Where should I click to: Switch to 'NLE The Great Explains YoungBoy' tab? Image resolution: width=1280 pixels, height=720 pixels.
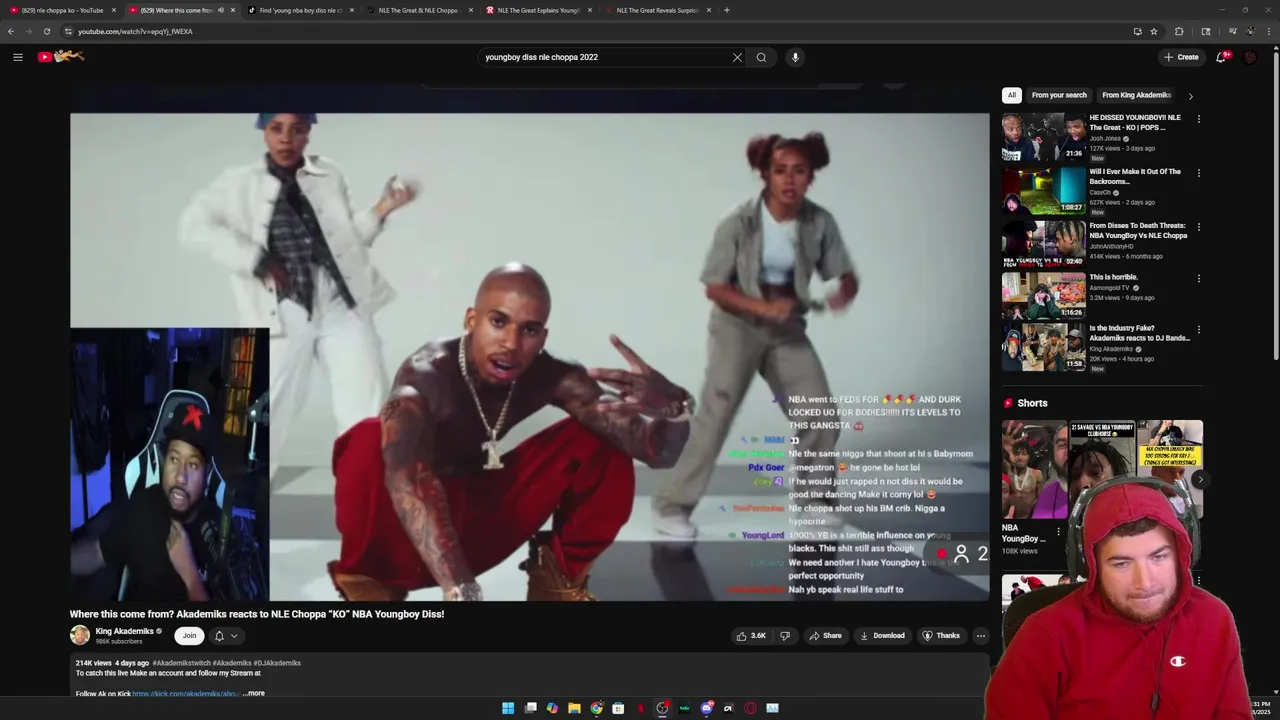[x=538, y=10]
